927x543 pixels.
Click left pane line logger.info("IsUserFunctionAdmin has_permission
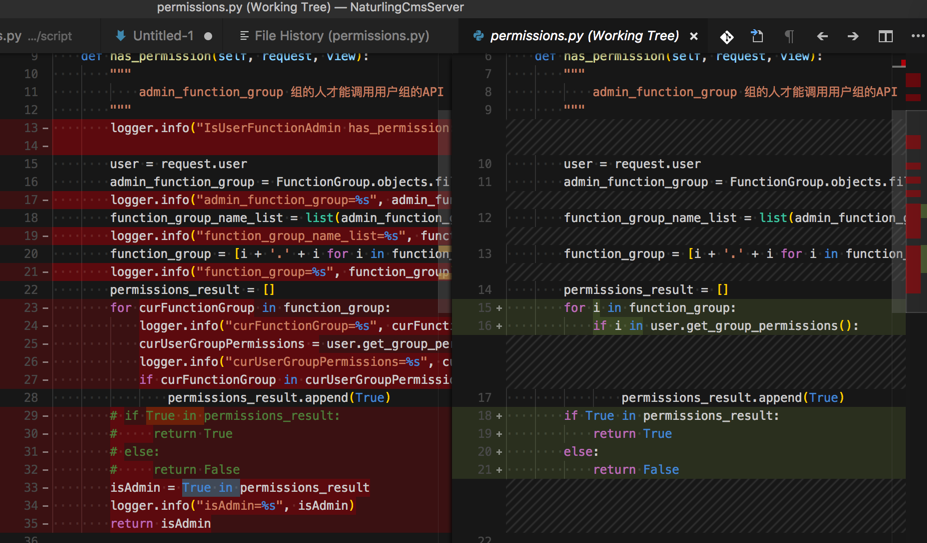point(280,128)
